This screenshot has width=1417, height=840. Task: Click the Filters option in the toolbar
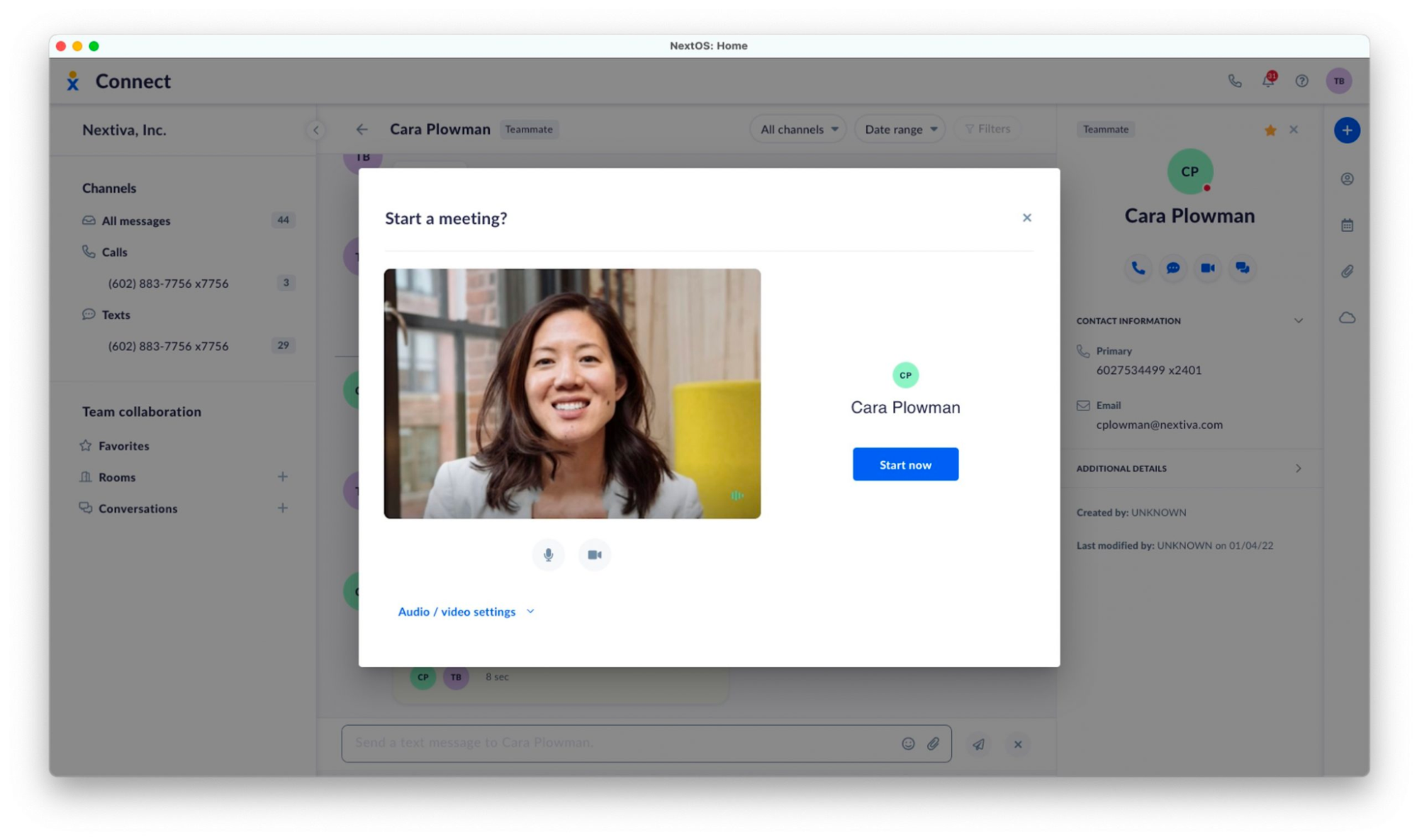(989, 128)
